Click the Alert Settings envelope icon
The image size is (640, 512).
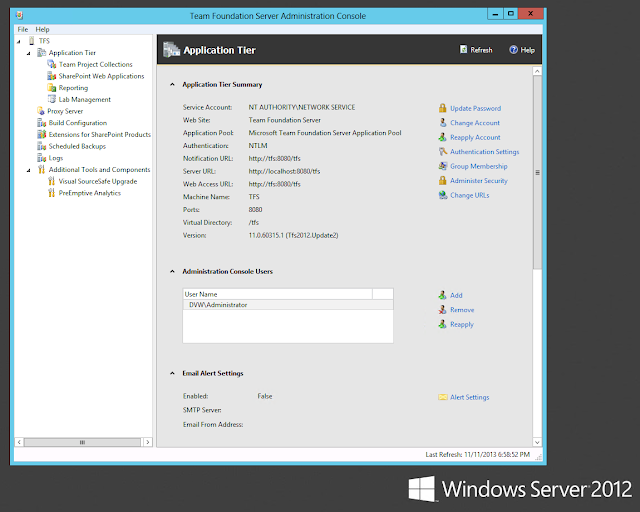(443, 397)
